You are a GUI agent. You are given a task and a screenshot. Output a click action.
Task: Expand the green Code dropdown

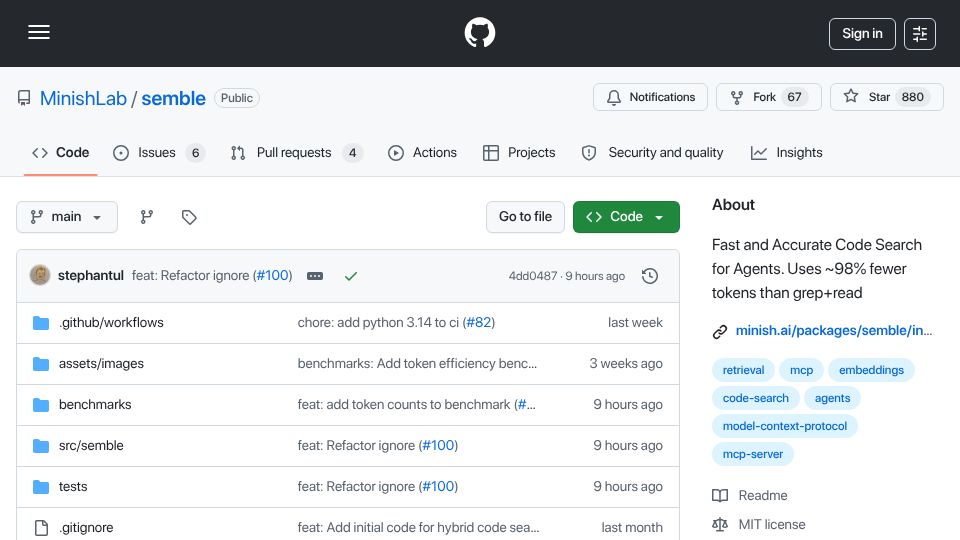pos(626,217)
